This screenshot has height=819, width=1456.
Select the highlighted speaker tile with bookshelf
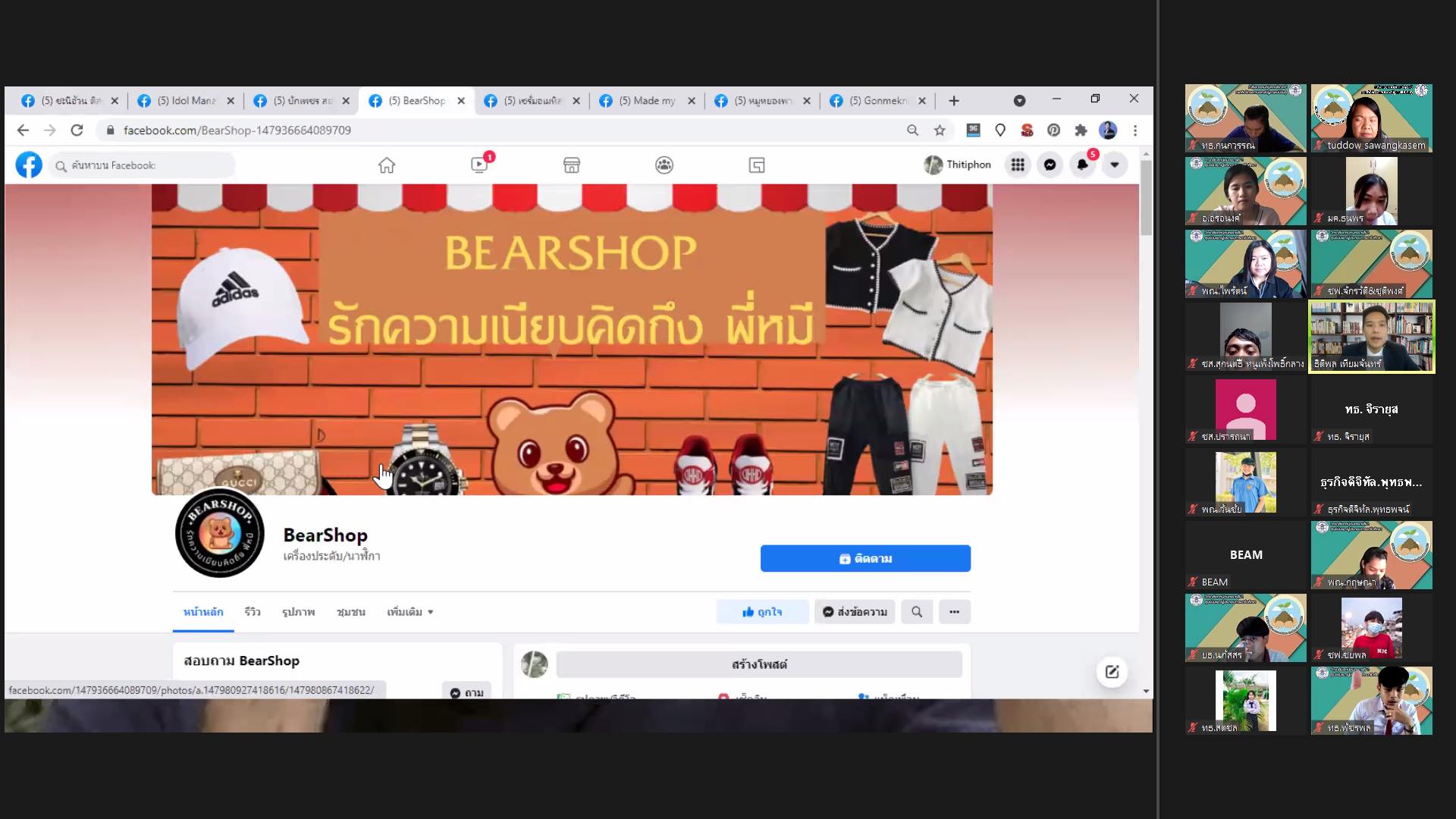tap(1372, 337)
